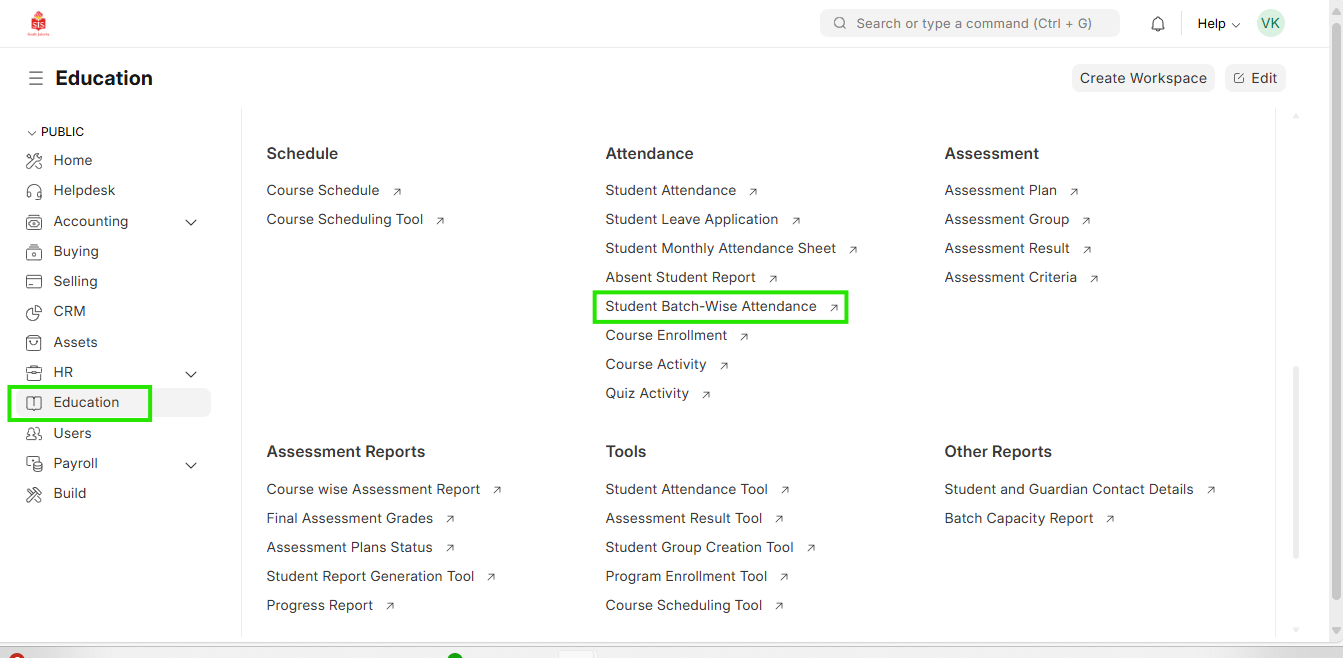Open the Help dropdown menu
Screen dimensions: 1343x658
1218,24
